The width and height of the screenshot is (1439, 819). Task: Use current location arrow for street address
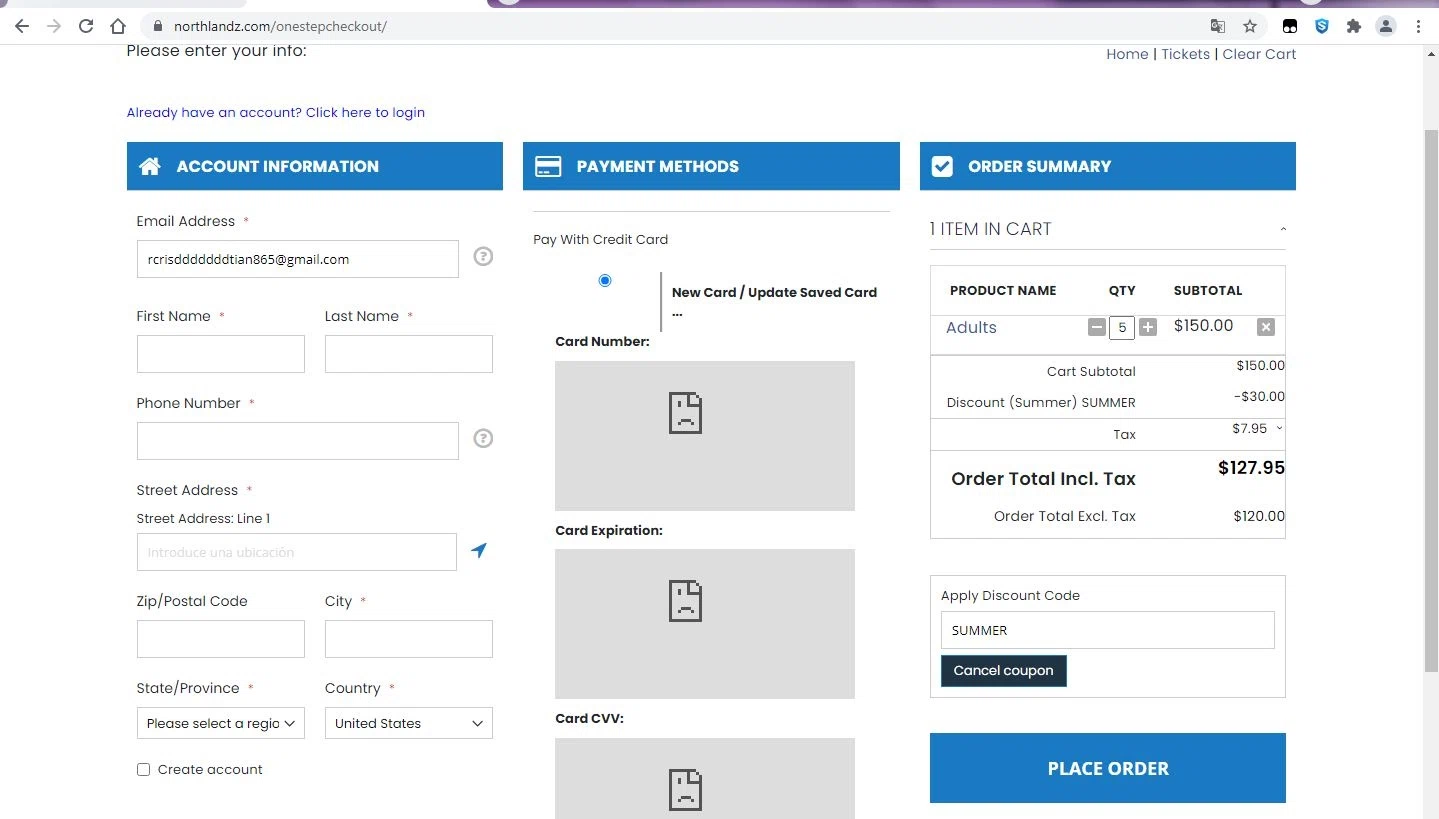tap(479, 551)
